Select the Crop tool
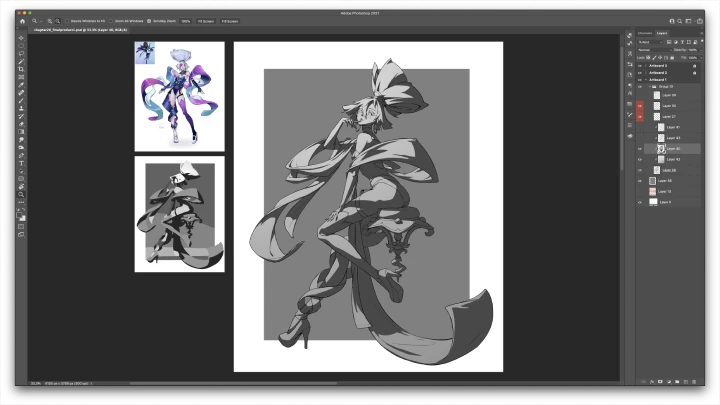 coord(21,69)
